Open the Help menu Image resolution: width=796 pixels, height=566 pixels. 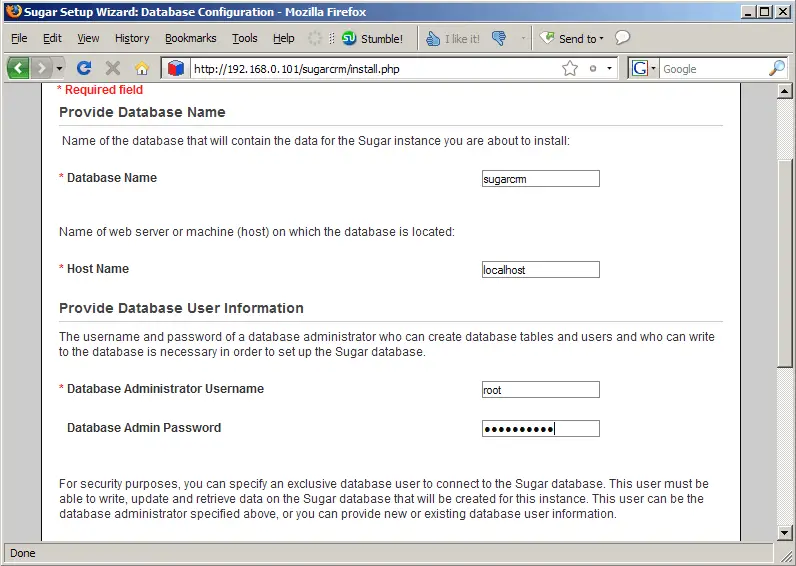[x=284, y=38]
